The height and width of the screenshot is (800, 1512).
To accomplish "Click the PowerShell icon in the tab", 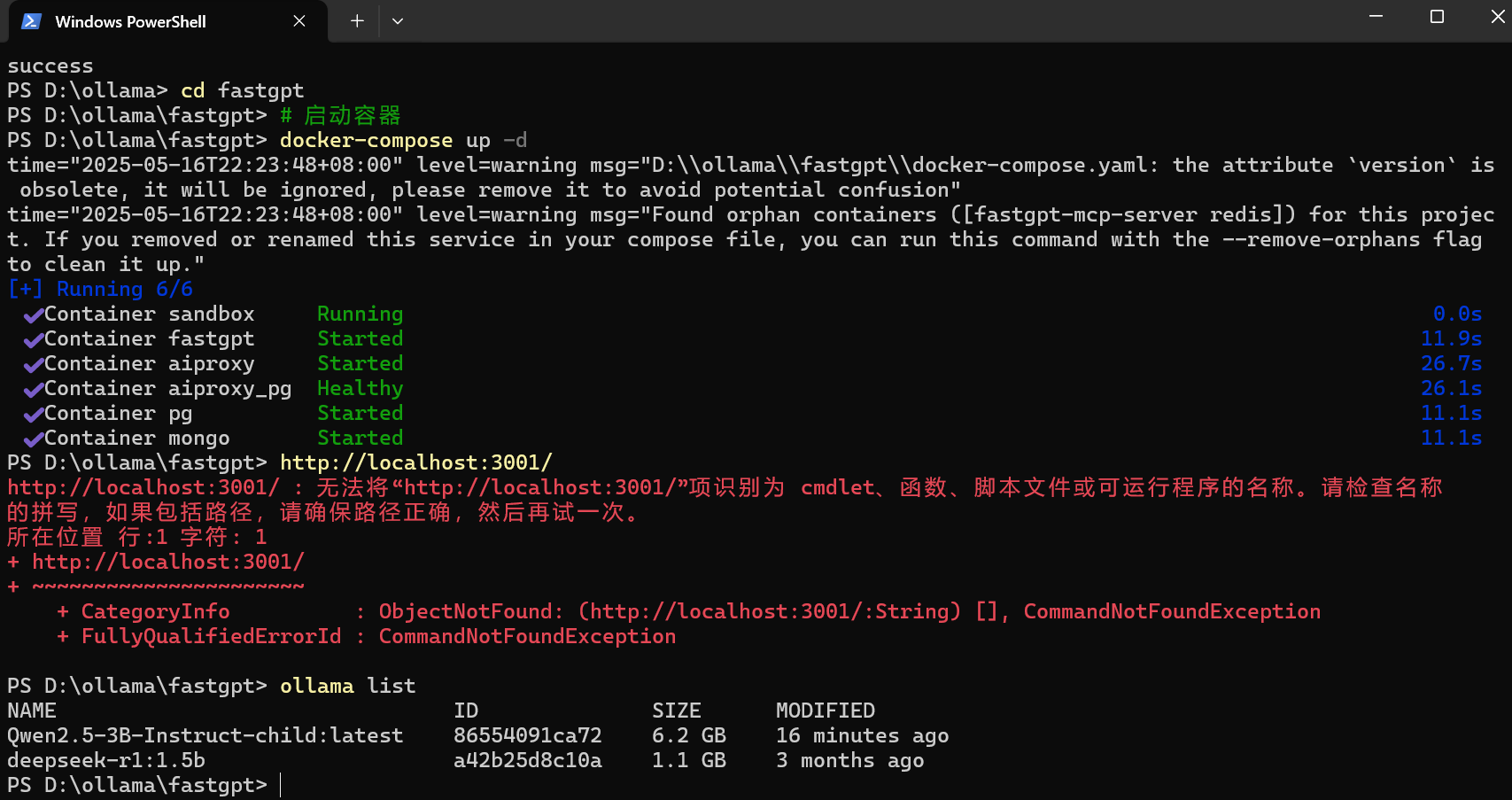I will 32,21.
